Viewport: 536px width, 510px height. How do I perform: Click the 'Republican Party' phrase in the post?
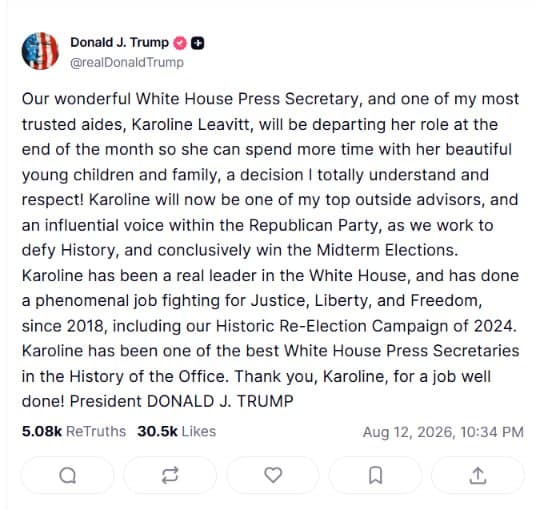[x=313, y=226]
